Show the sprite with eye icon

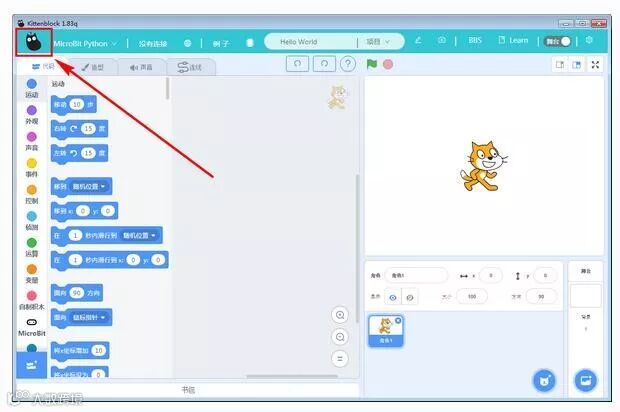[393, 297]
